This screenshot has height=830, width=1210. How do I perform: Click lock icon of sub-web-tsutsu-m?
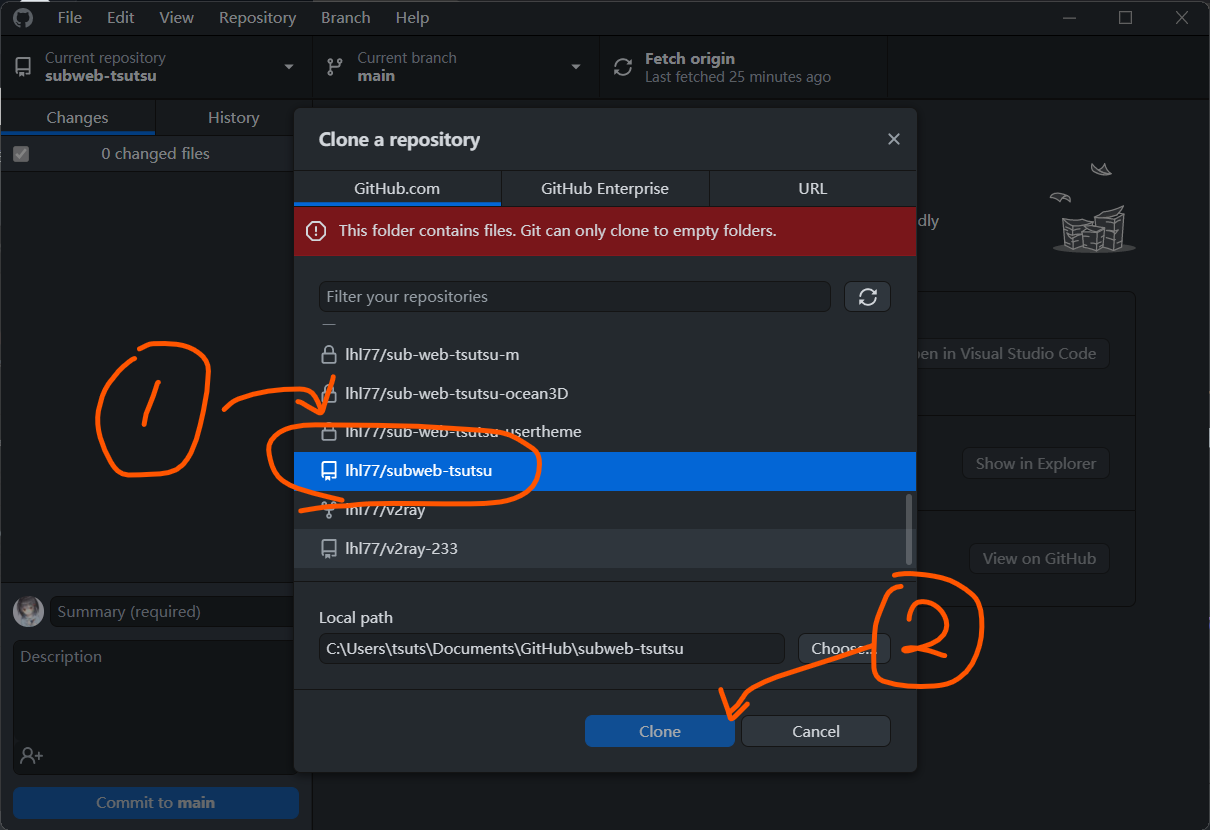[328, 355]
